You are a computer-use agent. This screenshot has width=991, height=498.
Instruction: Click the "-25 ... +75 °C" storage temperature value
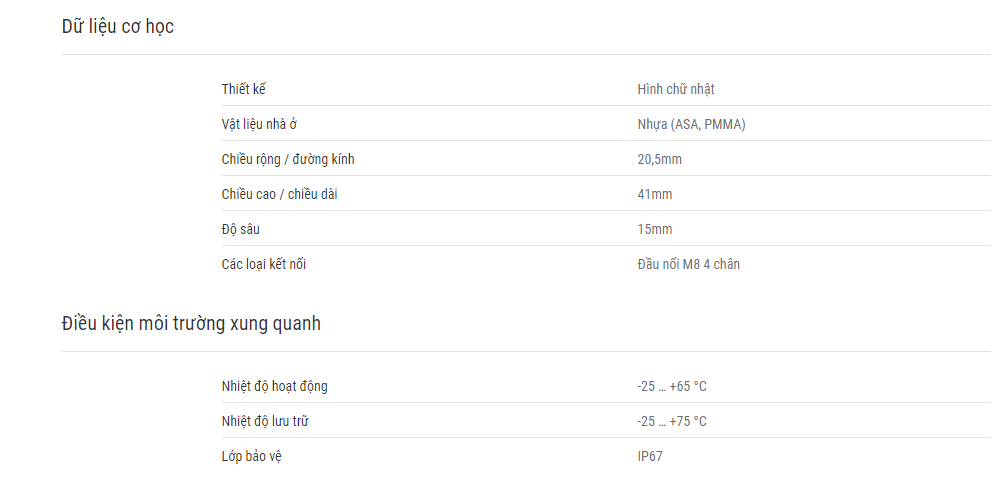[x=672, y=421]
